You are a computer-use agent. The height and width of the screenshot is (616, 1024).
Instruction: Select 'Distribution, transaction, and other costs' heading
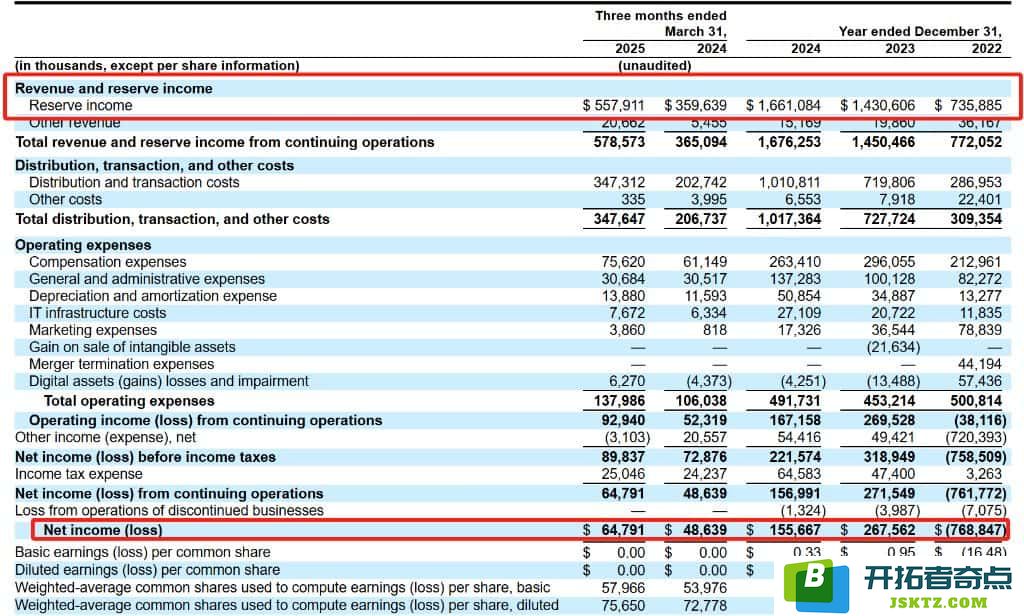154,165
